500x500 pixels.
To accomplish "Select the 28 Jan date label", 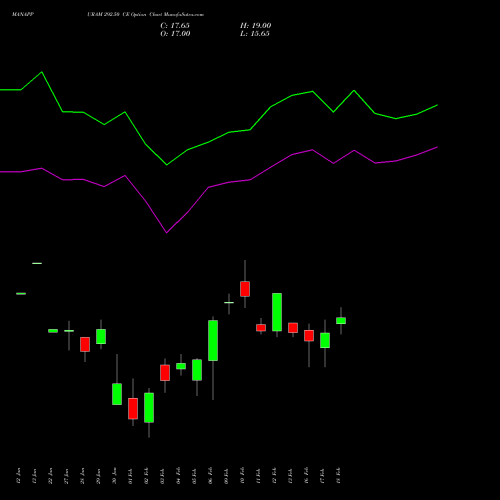I will [x=82, y=476].
